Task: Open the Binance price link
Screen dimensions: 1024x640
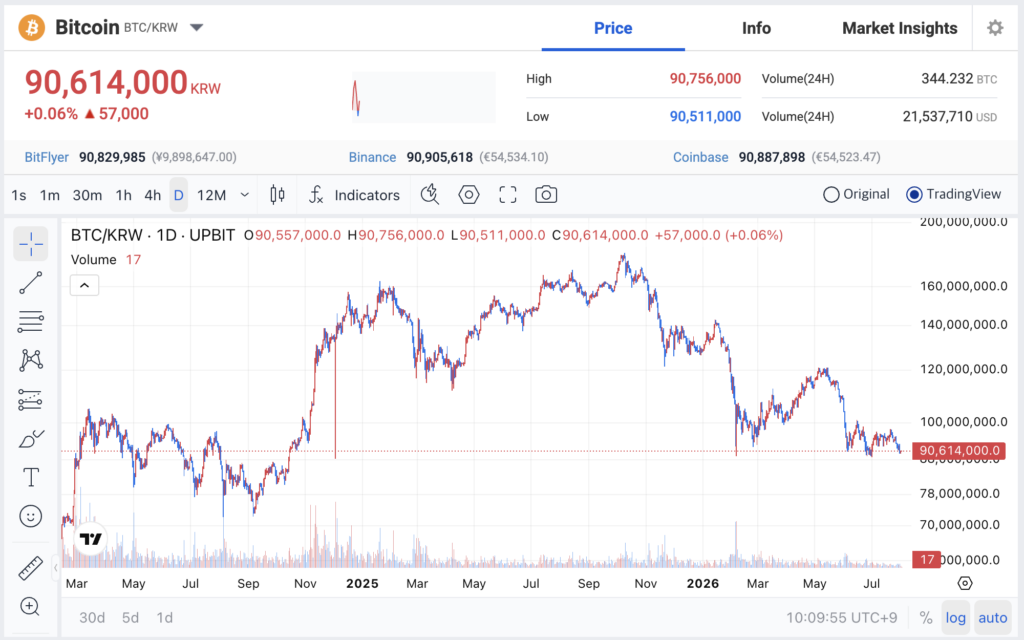Action: point(372,157)
